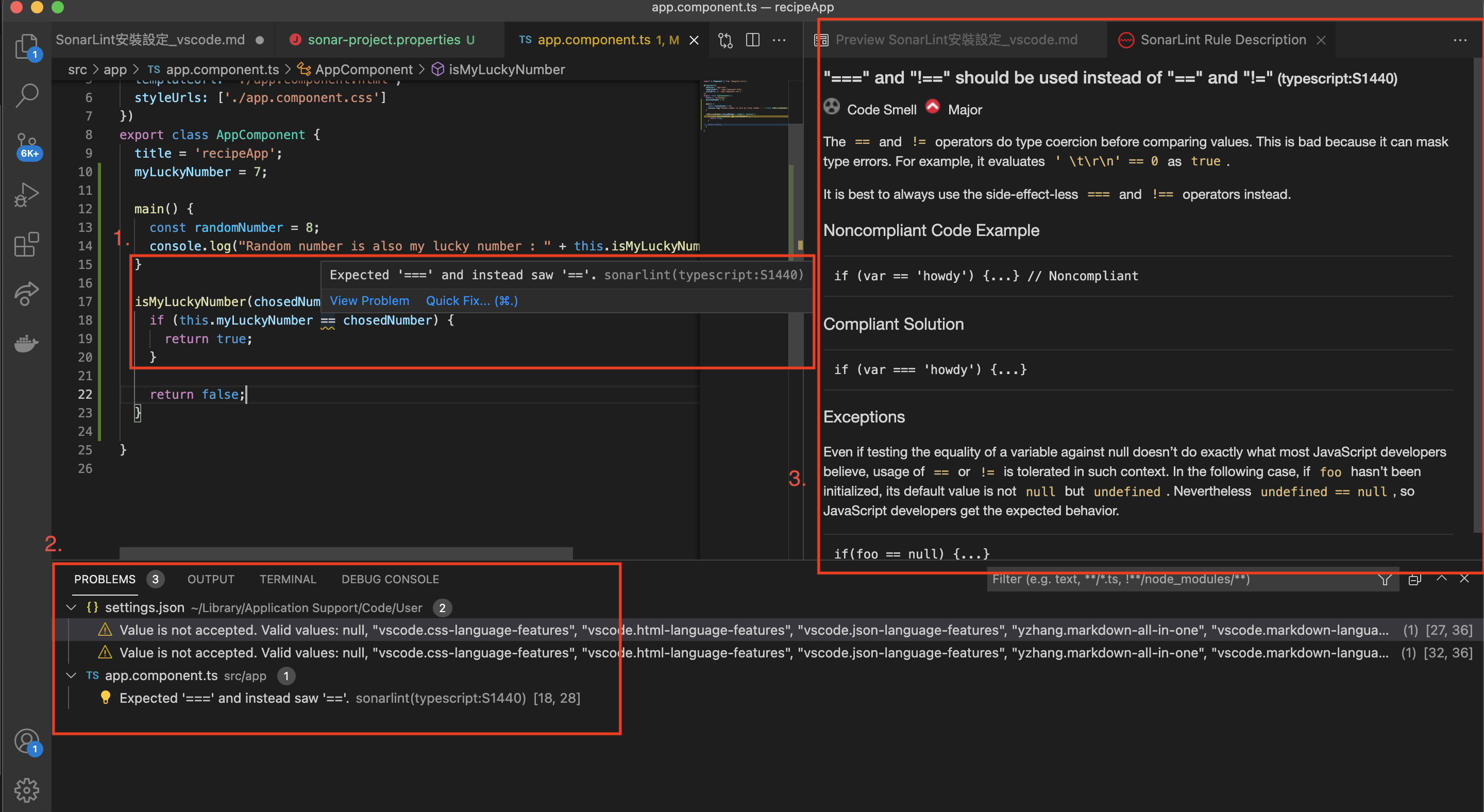Image resolution: width=1484 pixels, height=812 pixels.
Task: Click the editor horizontal scrollbar
Action: (x=346, y=553)
